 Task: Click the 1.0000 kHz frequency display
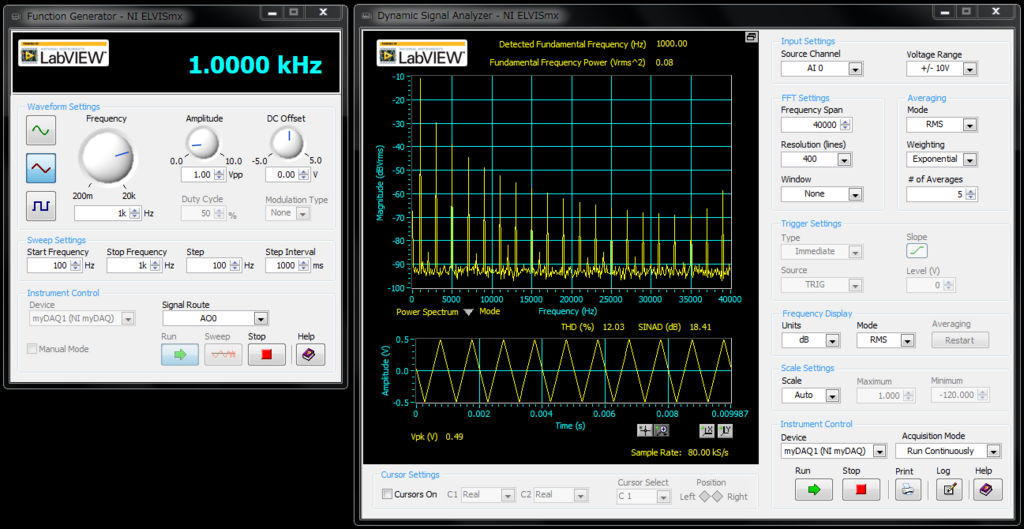(255, 65)
